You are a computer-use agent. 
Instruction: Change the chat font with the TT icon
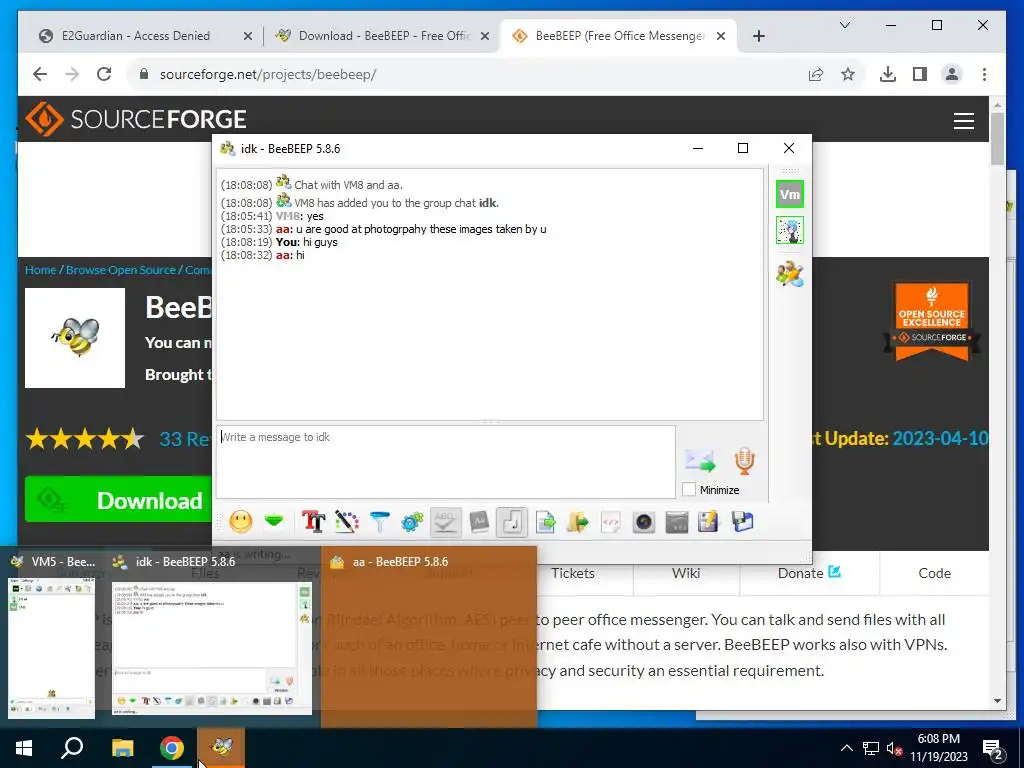click(314, 522)
